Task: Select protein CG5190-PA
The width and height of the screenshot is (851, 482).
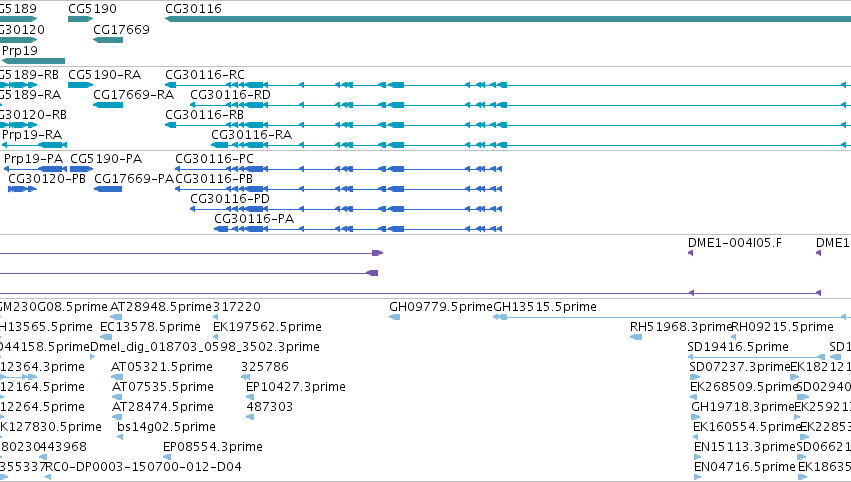Action: 106,158
